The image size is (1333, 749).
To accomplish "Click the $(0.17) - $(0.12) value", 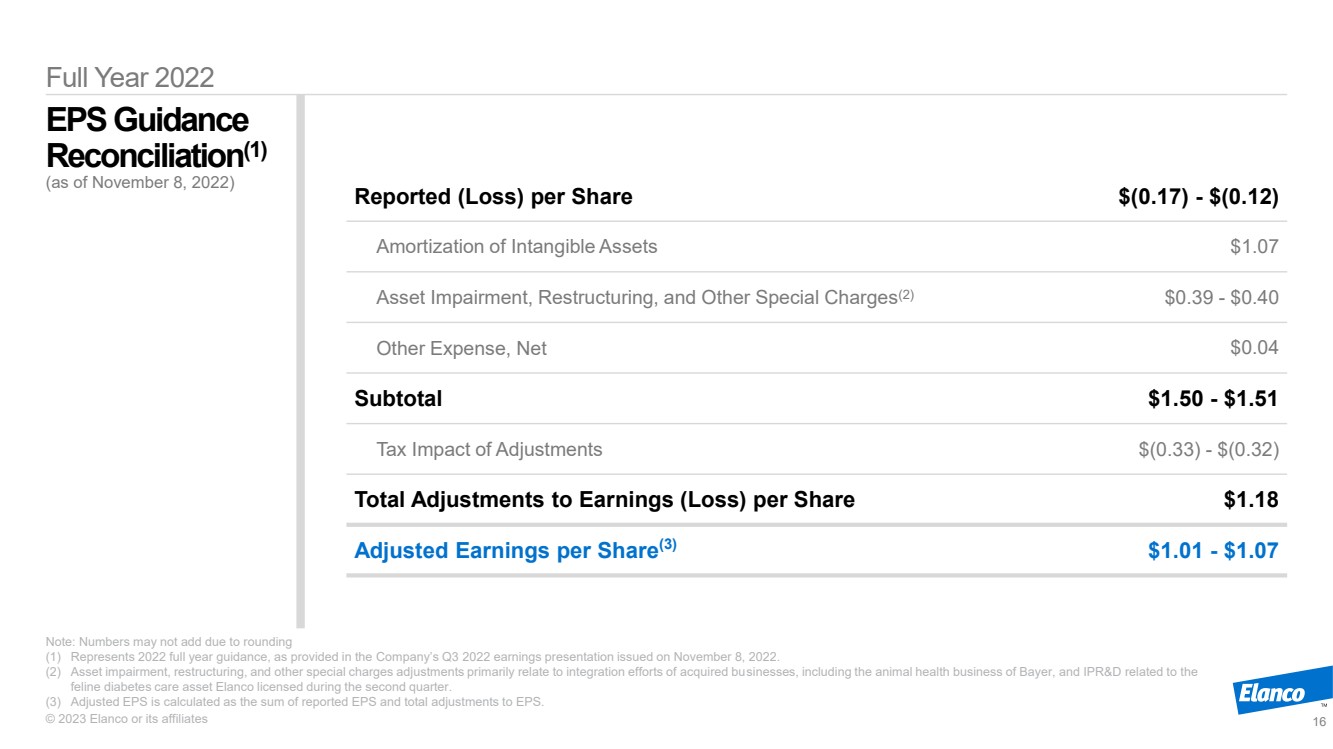I will coord(1198,197).
